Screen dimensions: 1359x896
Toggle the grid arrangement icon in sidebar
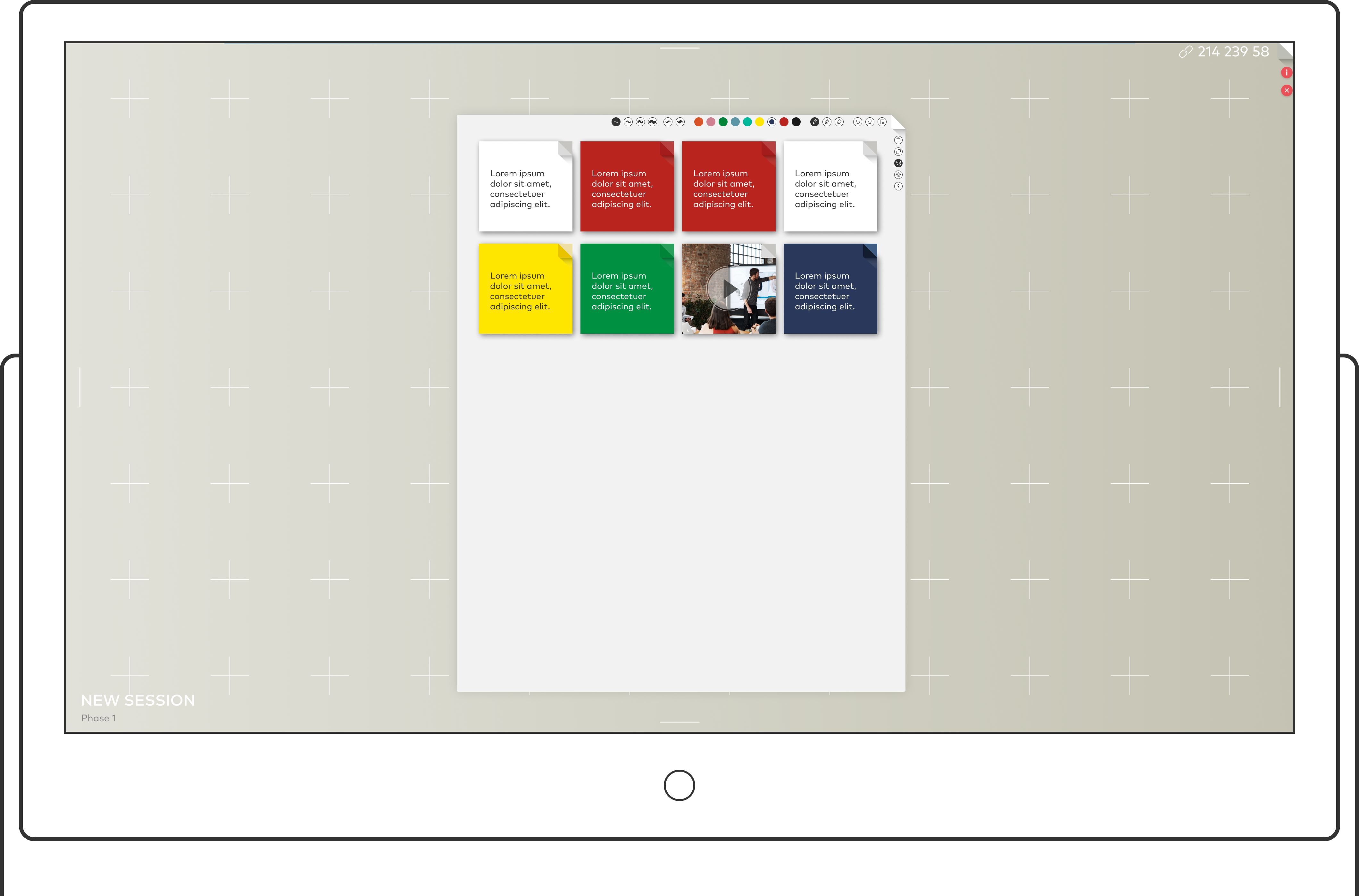pos(898,163)
